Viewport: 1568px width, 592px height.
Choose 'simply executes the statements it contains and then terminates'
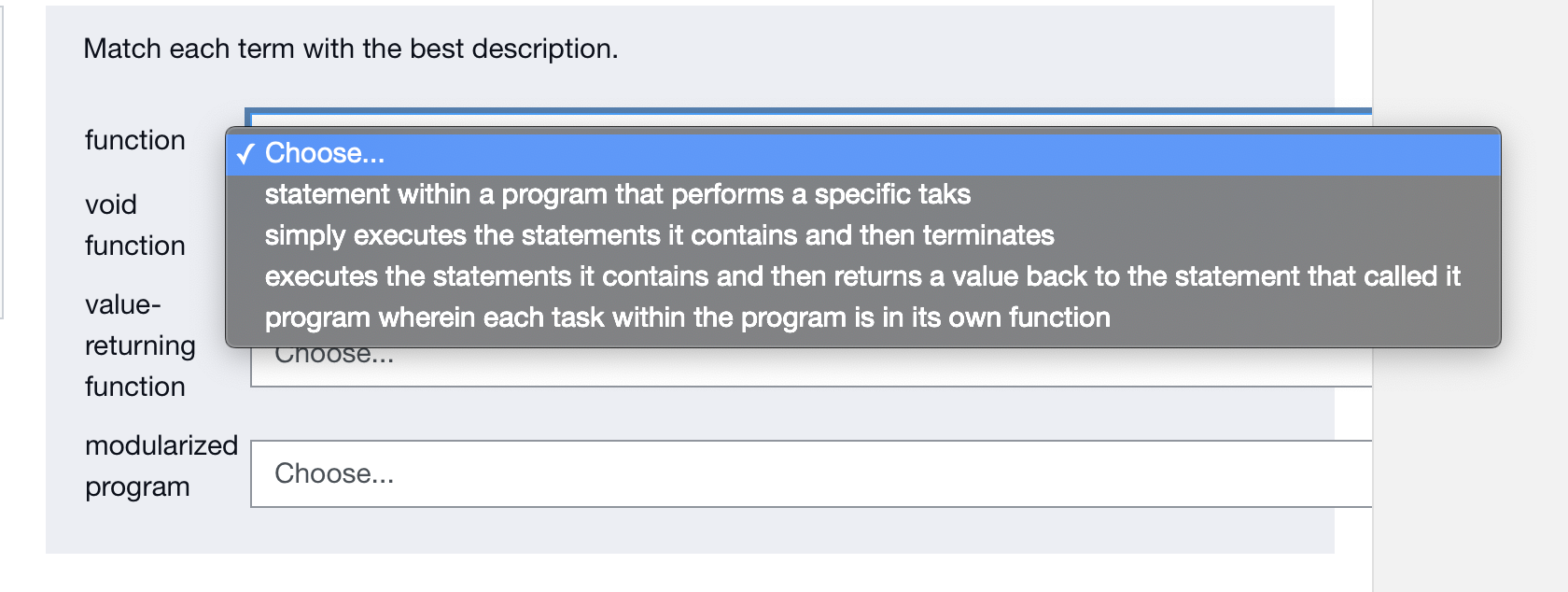point(658,235)
